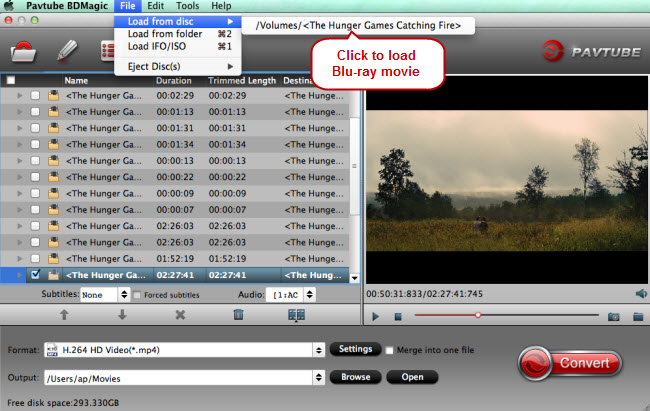Click the trash can delete icon
Image resolution: width=650 pixels, height=411 pixels.
pyautogui.click(x=238, y=314)
